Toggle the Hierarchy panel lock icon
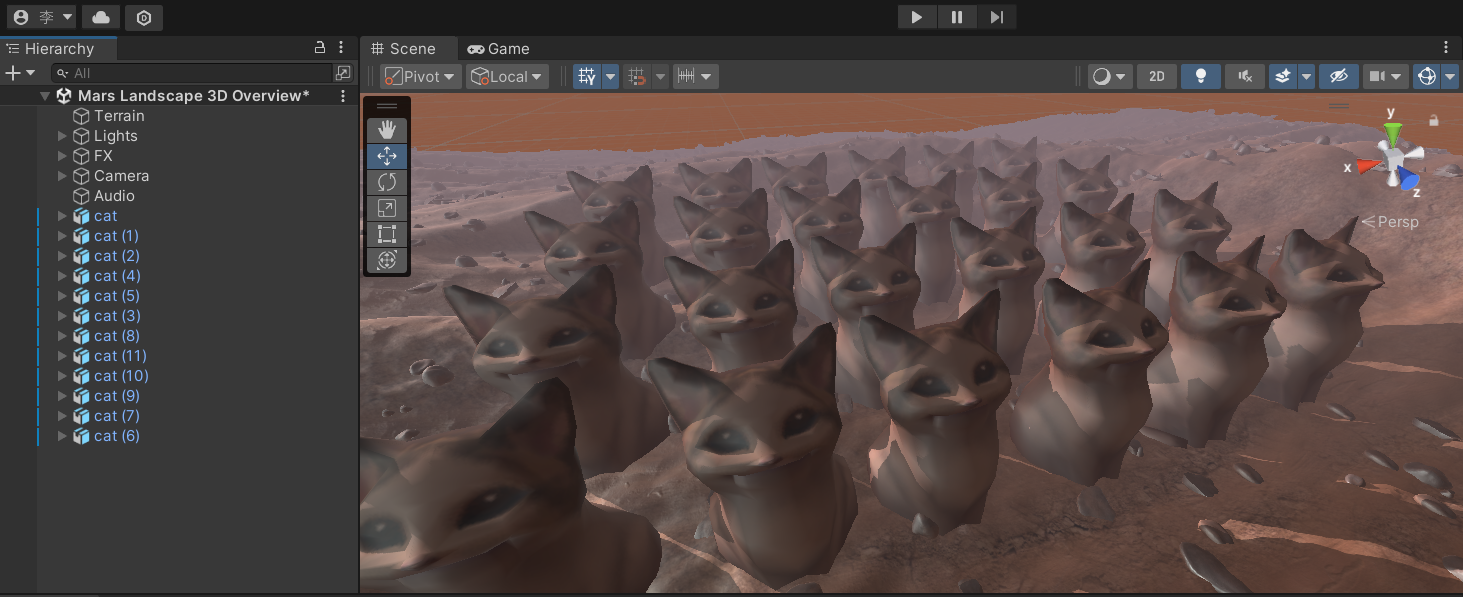Screen dimensions: 1463x597 (320, 47)
